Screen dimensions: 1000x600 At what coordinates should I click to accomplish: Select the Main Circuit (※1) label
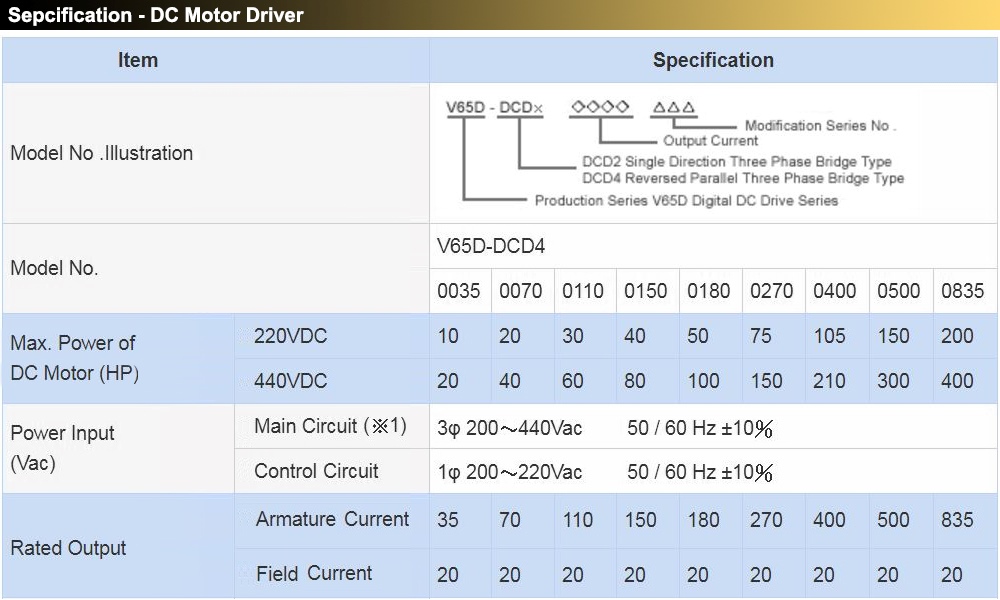330,426
